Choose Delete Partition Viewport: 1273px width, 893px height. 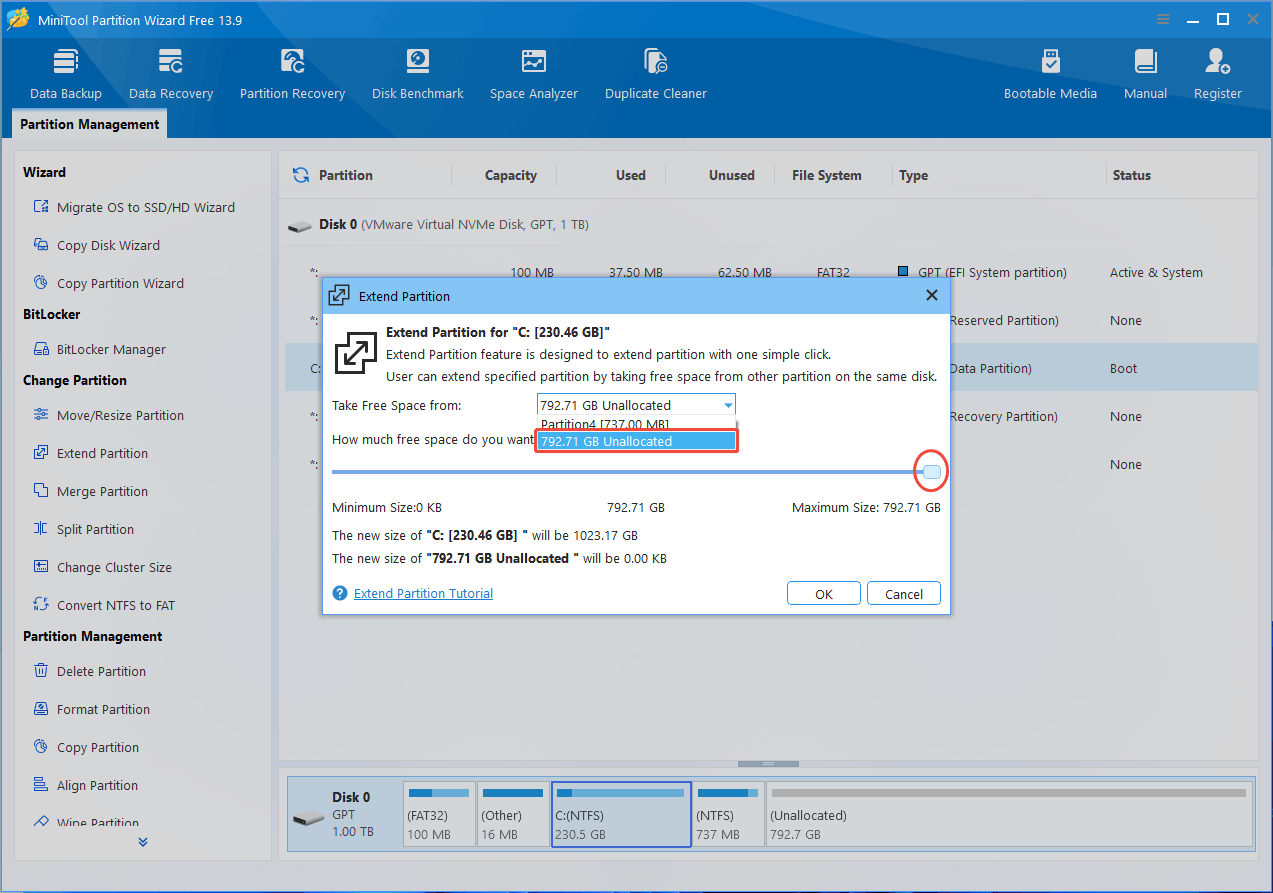(89, 671)
